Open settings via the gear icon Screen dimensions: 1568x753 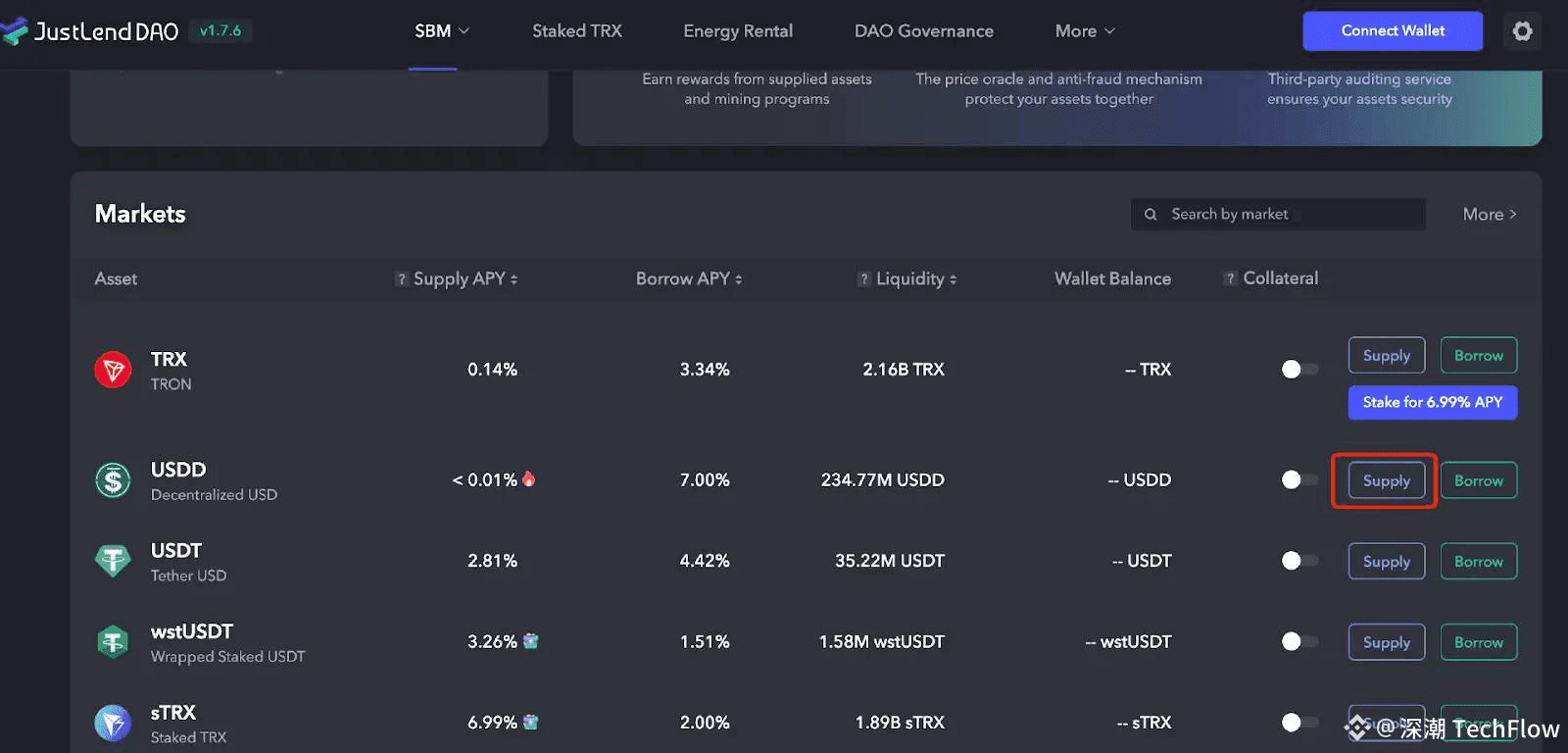click(1522, 31)
